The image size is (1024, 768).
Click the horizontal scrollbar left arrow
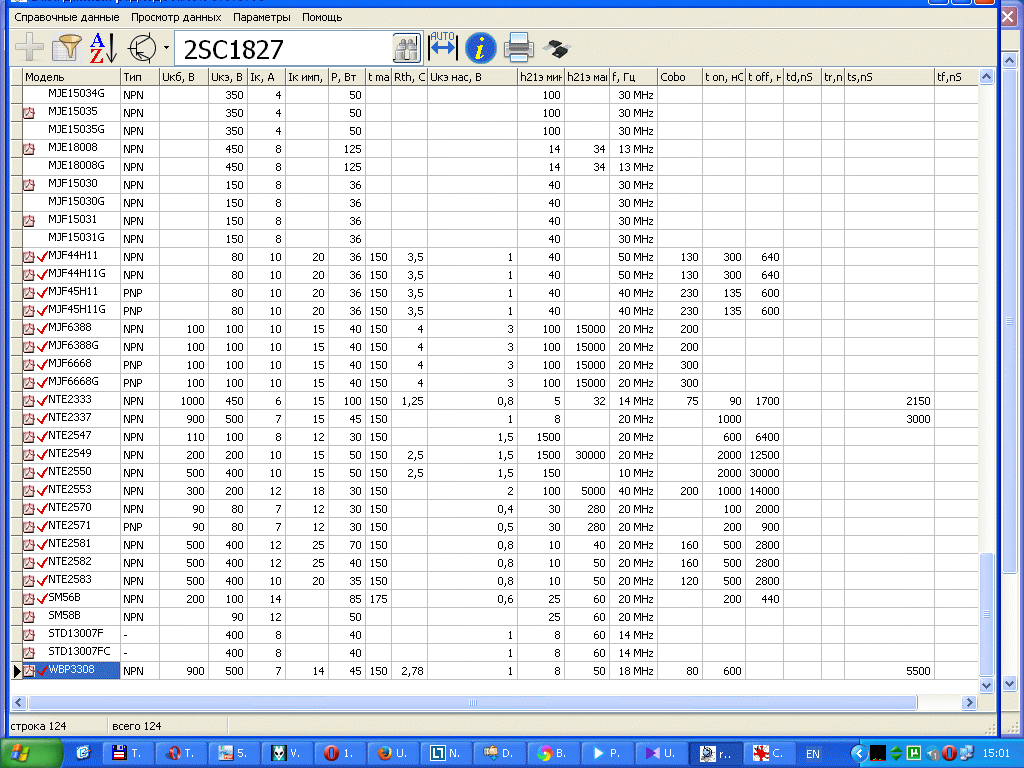point(18,703)
